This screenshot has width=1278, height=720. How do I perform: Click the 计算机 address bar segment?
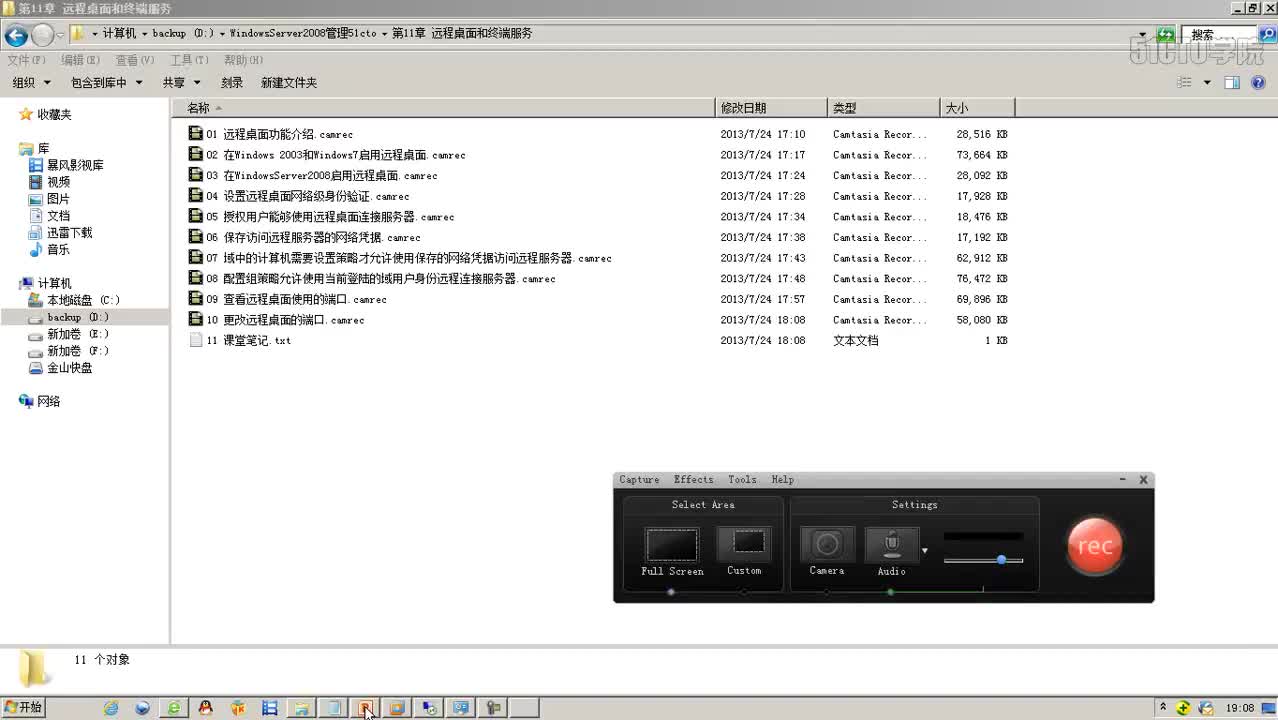119,33
